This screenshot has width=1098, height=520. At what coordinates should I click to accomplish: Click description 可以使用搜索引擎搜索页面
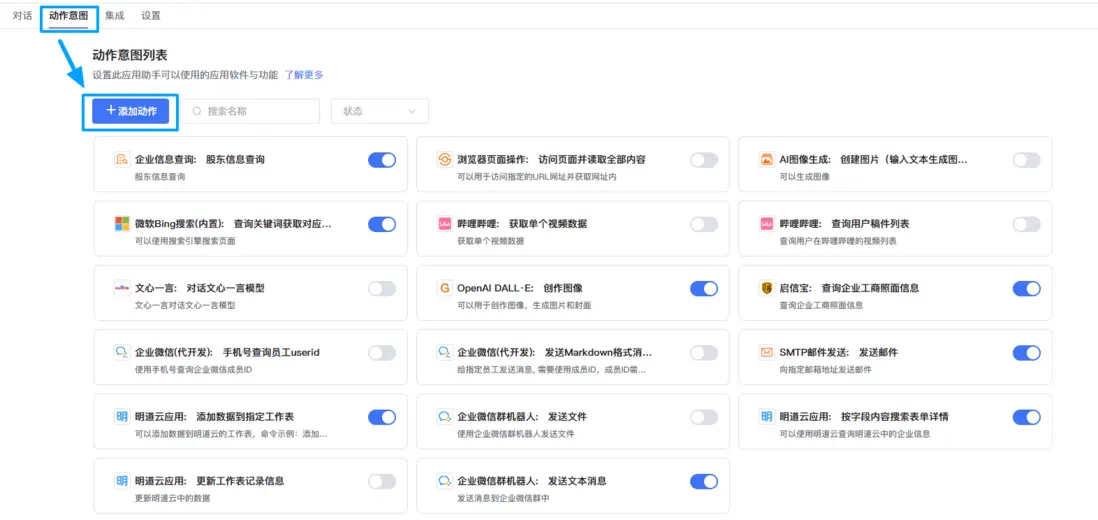click(x=185, y=241)
